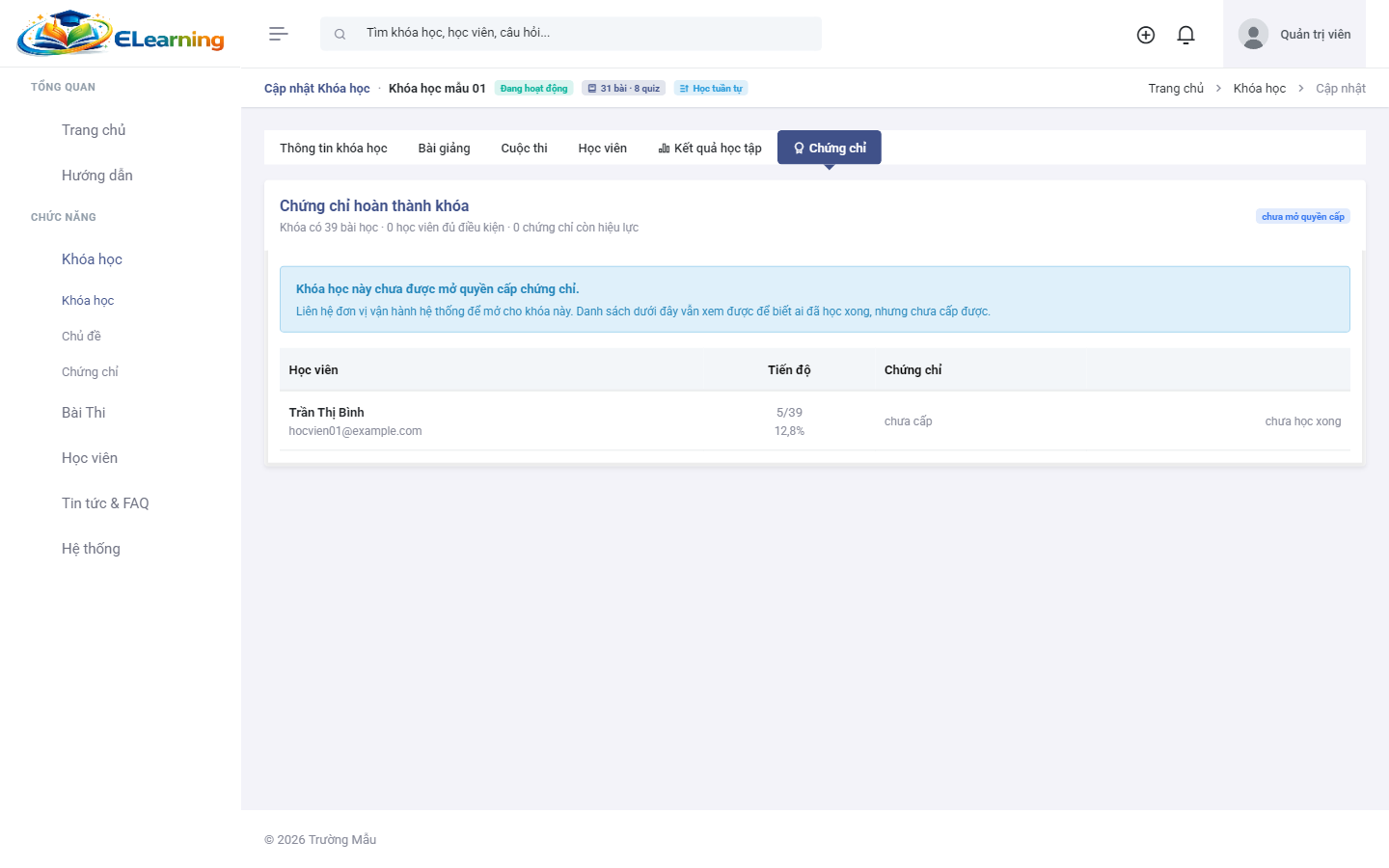Image resolution: width=1389 pixels, height=868 pixels.
Task: Toggle the sidebar with the hamburger icon
Action: click(279, 34)
